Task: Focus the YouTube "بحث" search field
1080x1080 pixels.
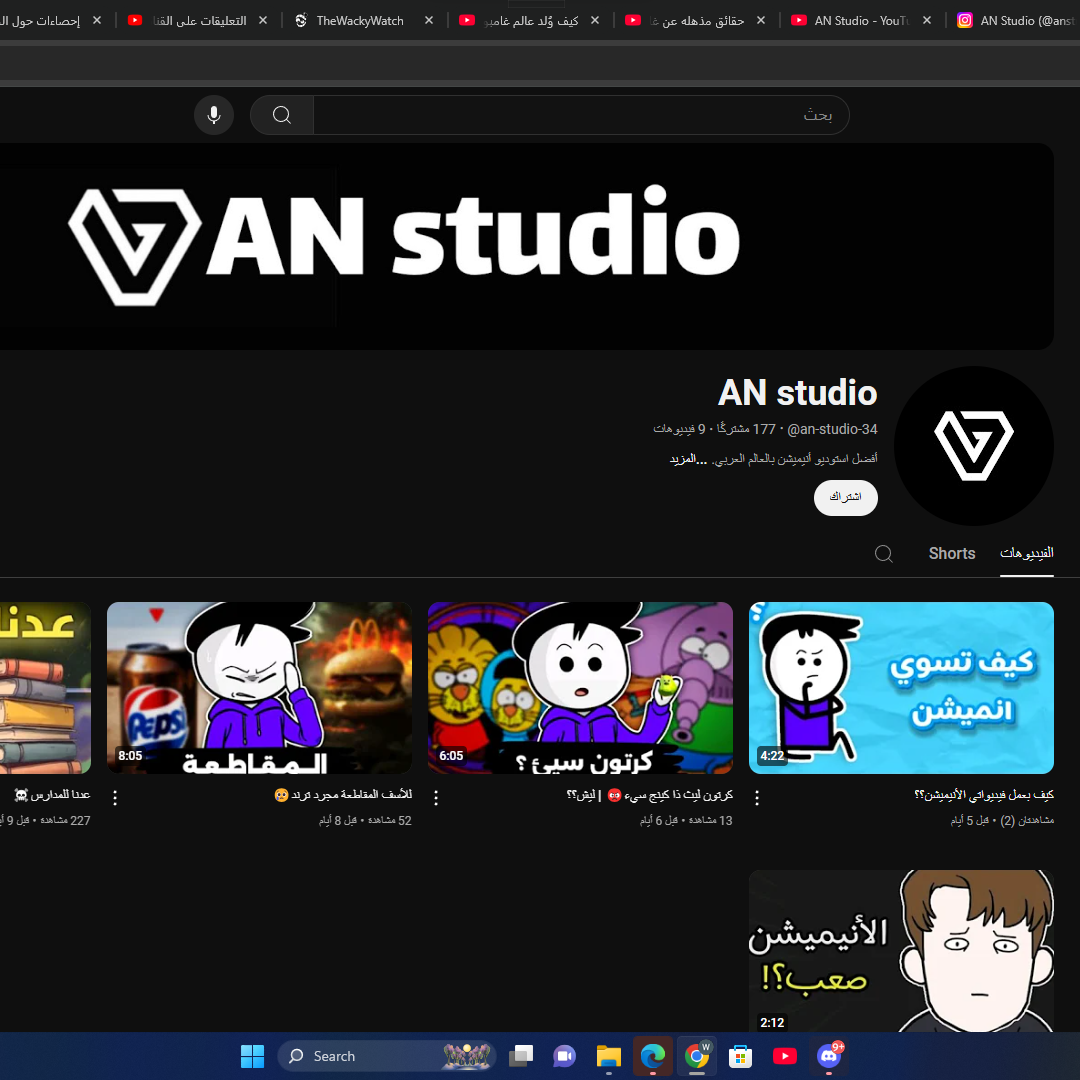Action: point(581,114)
